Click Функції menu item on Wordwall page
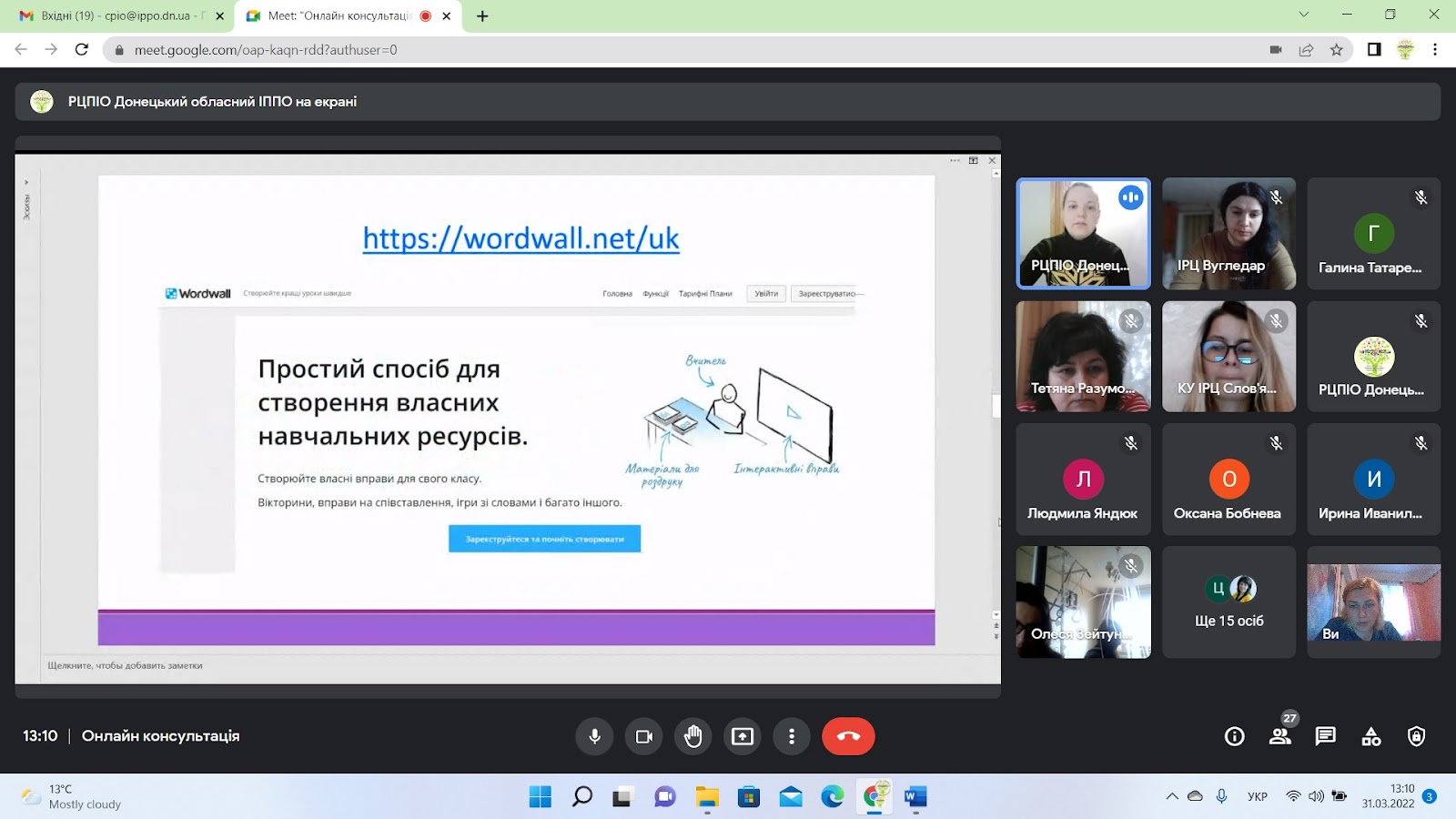The height and width of the screenshot is (819, 1456). click(x=655, y=294)
